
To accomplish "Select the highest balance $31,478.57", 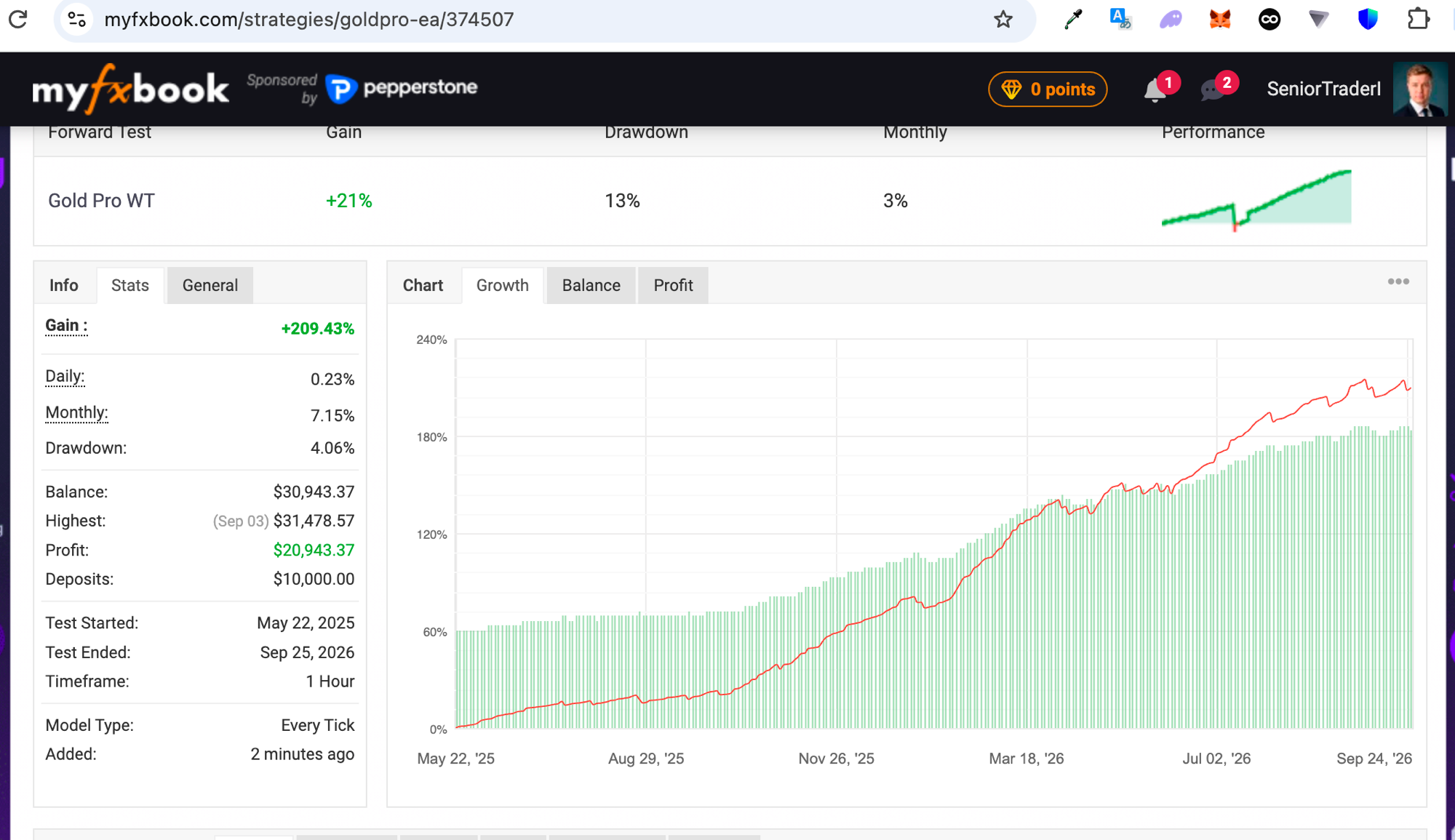I will (314, 521).
